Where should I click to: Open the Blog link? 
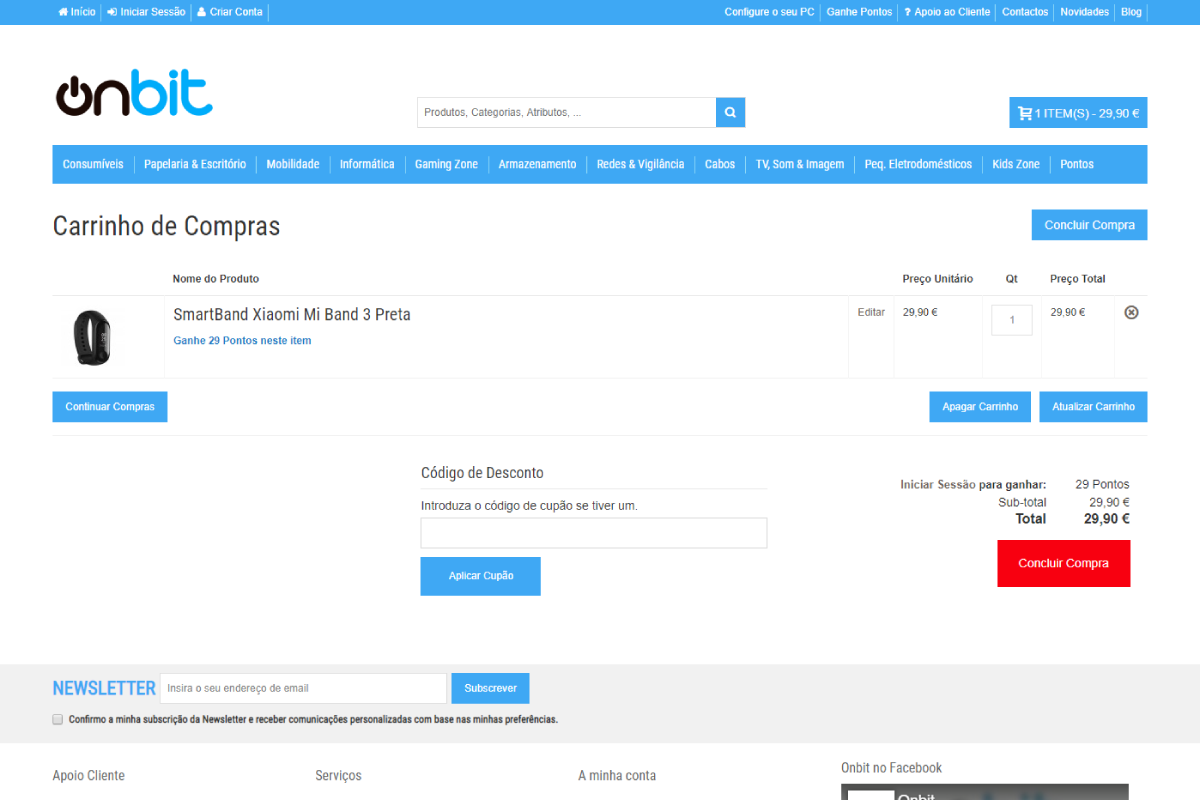pyautogui.click(x=1131, y=12)
